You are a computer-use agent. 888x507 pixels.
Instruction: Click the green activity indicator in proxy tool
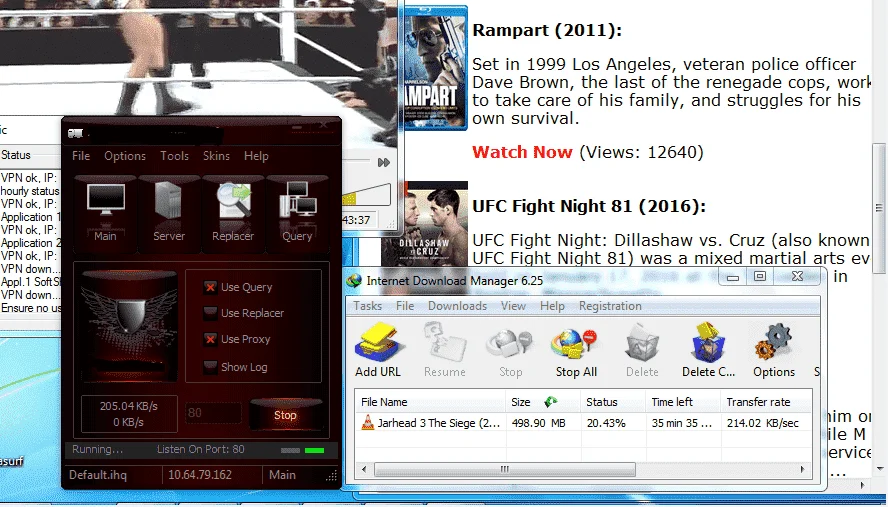[314, 450]
